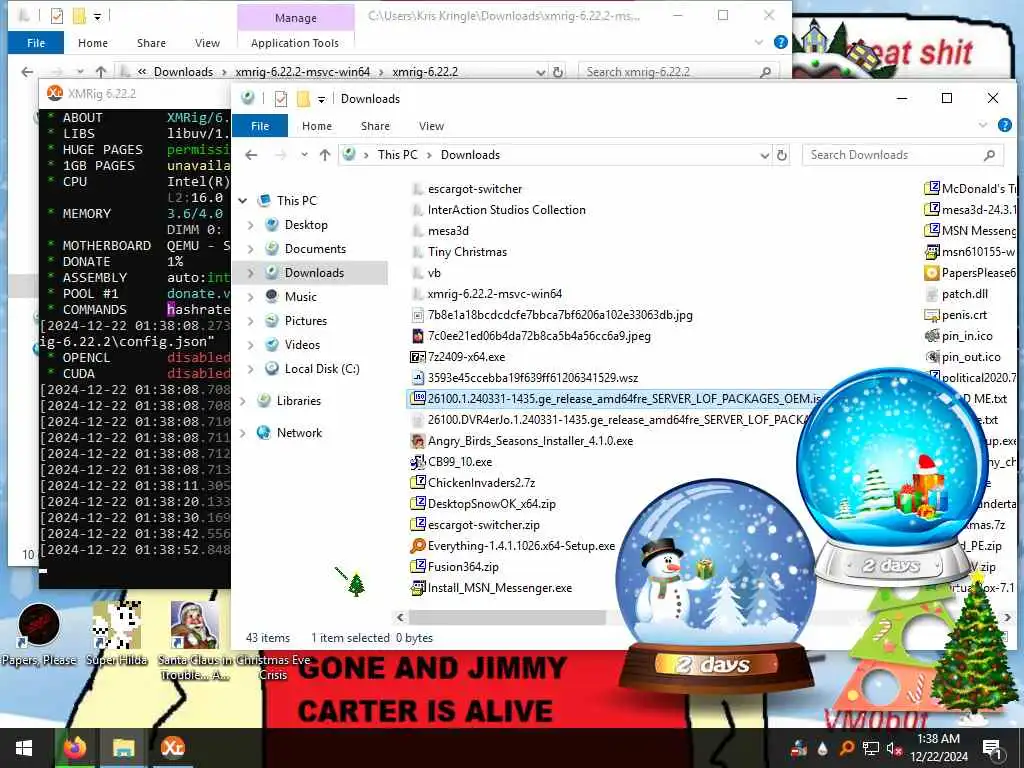Open recent locations dropdown in Downloads

pos(304,155)
